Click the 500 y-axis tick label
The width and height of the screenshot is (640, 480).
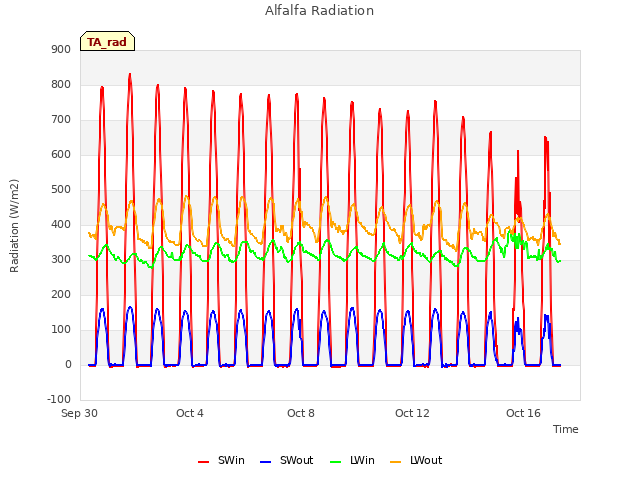(61, 189)
